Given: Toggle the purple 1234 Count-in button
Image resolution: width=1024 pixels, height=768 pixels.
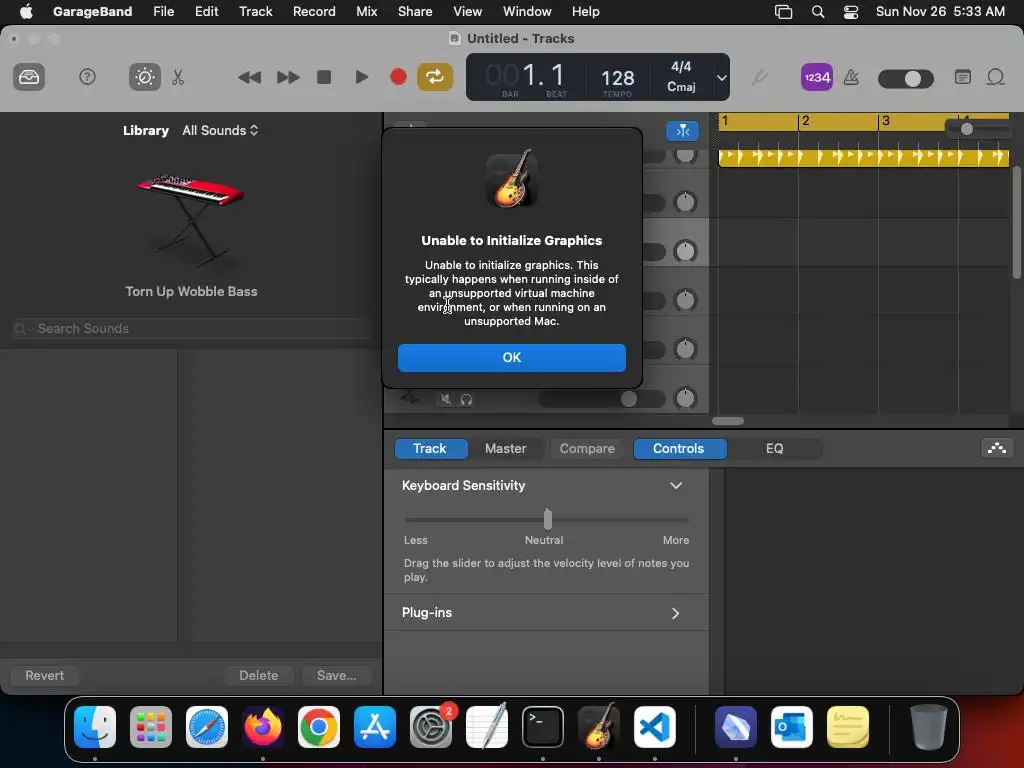Looking at the screenshot, I should pyautogui.click(x=816, y=77).
